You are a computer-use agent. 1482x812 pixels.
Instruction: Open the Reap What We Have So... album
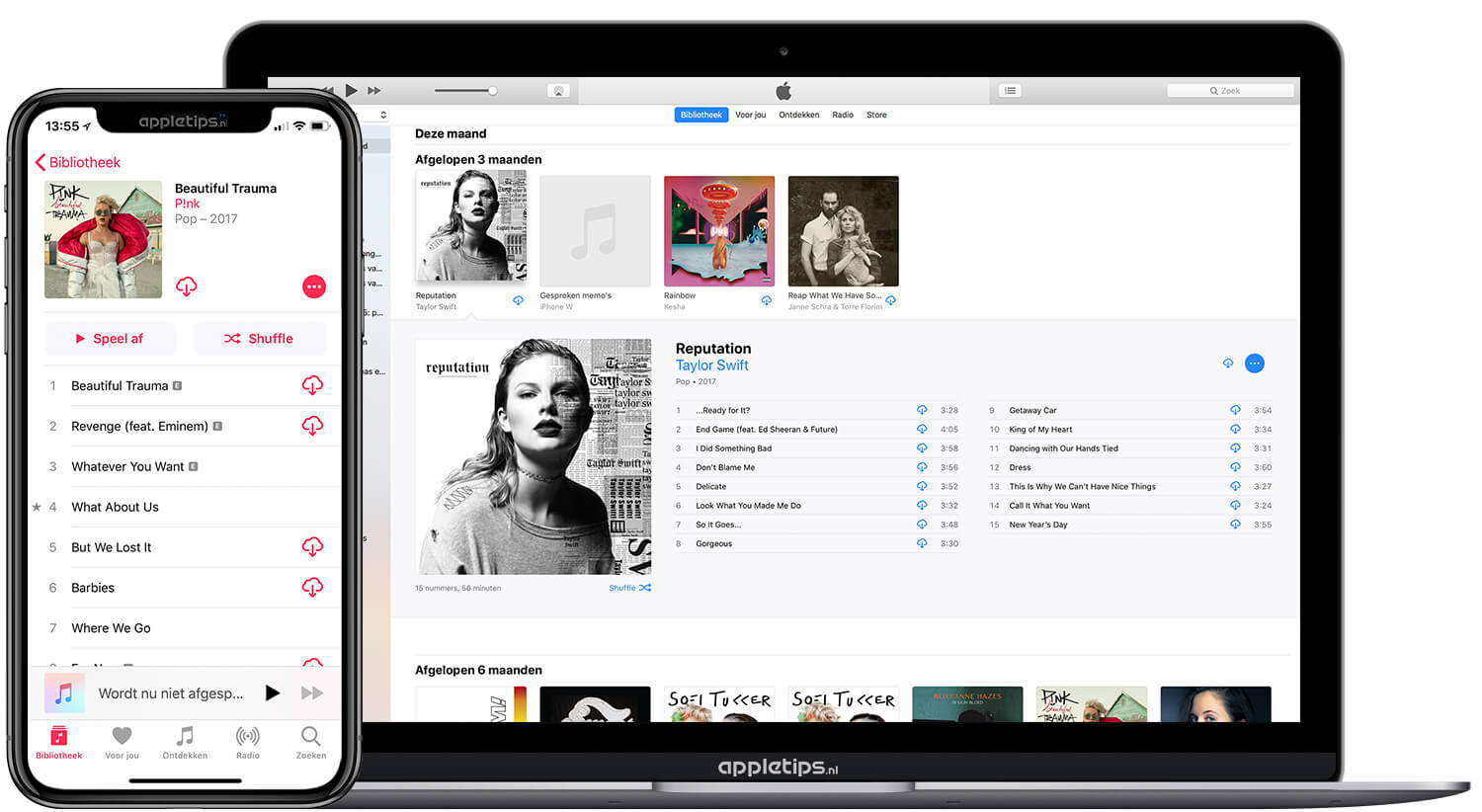click(x=844, y=231)
